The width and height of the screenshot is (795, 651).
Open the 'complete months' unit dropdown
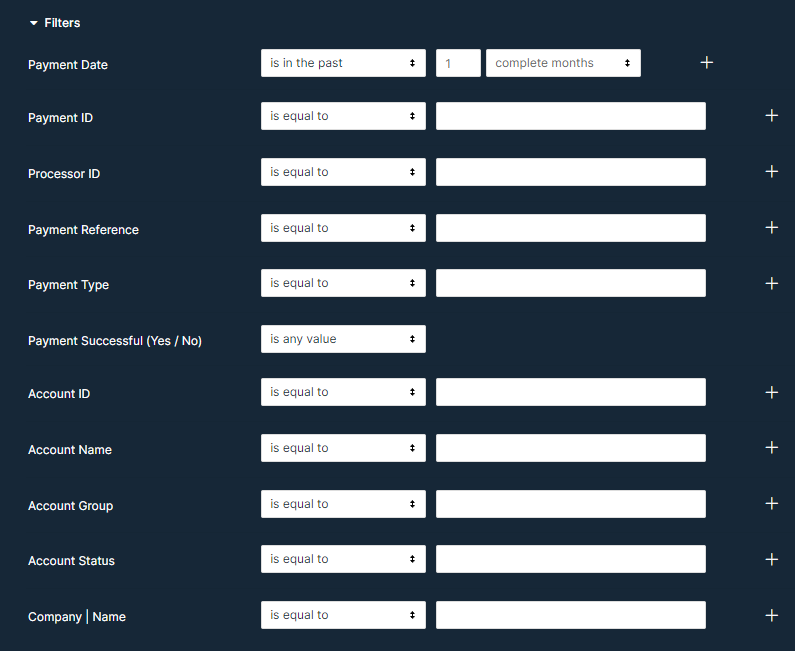pyautogui.click(x=563, y=63)
